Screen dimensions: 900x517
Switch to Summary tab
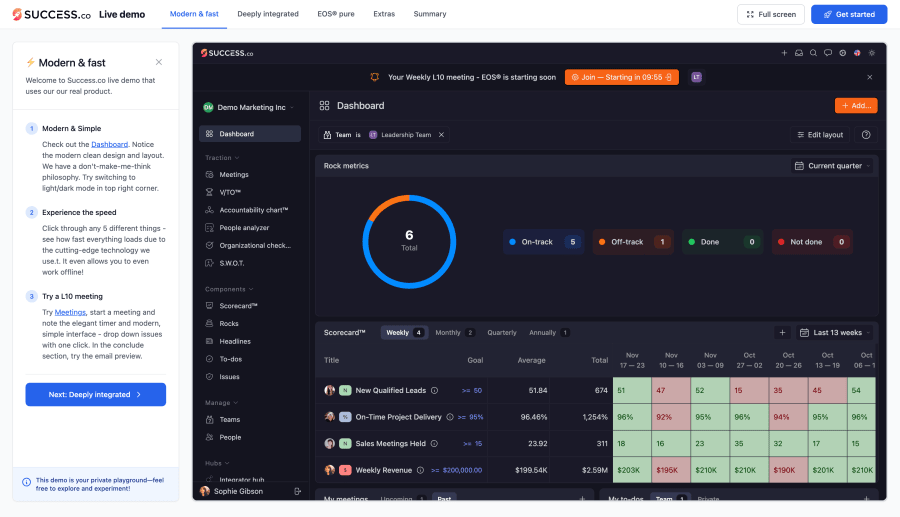point(430,14)
